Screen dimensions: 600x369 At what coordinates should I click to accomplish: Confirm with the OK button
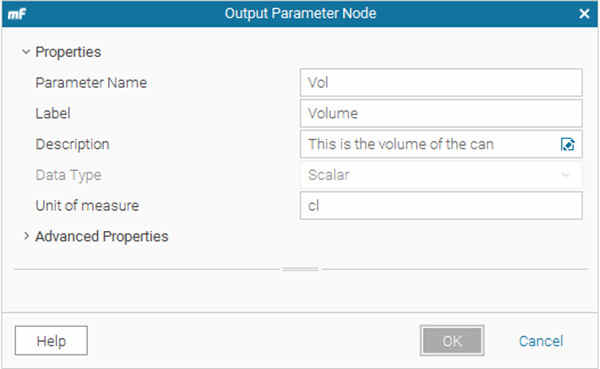click(452, 341)
